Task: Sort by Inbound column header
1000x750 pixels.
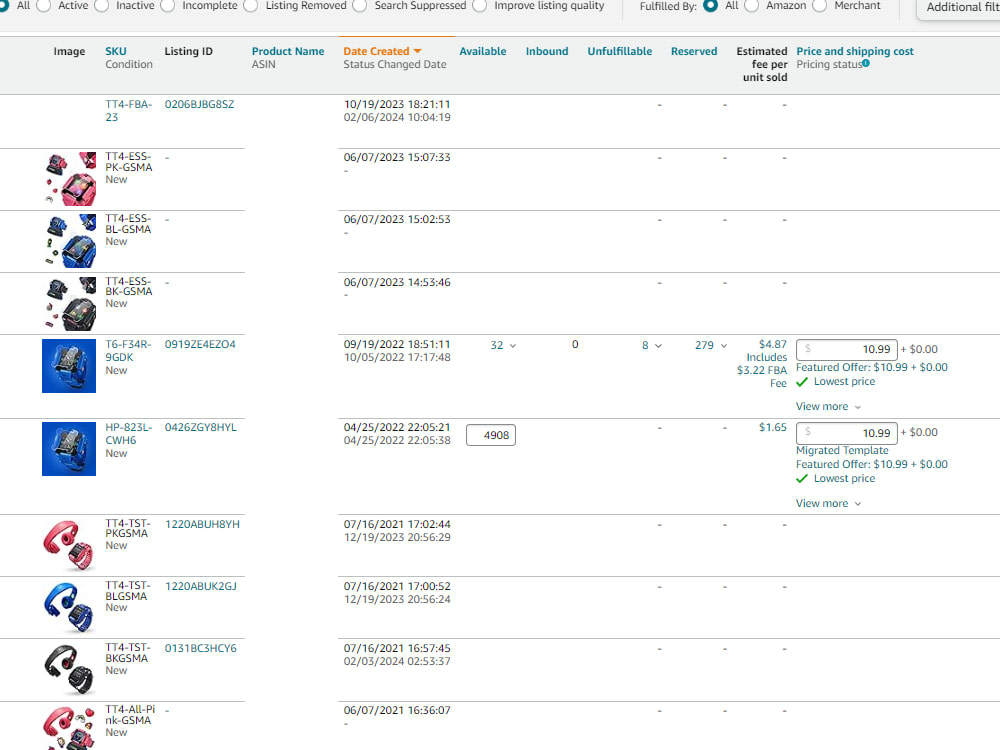Action: coord(547,51)
